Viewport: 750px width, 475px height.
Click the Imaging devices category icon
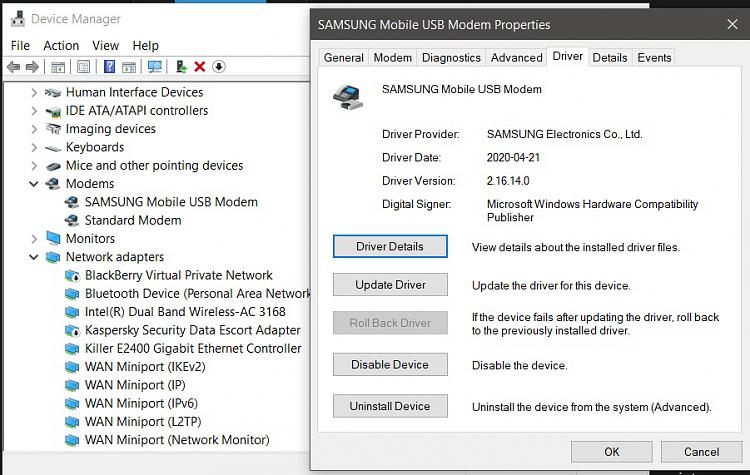(53, 129)
